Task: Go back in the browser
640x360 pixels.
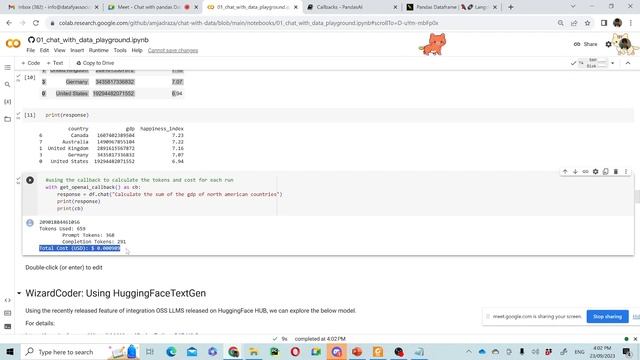Action: [x=9, y=23]
